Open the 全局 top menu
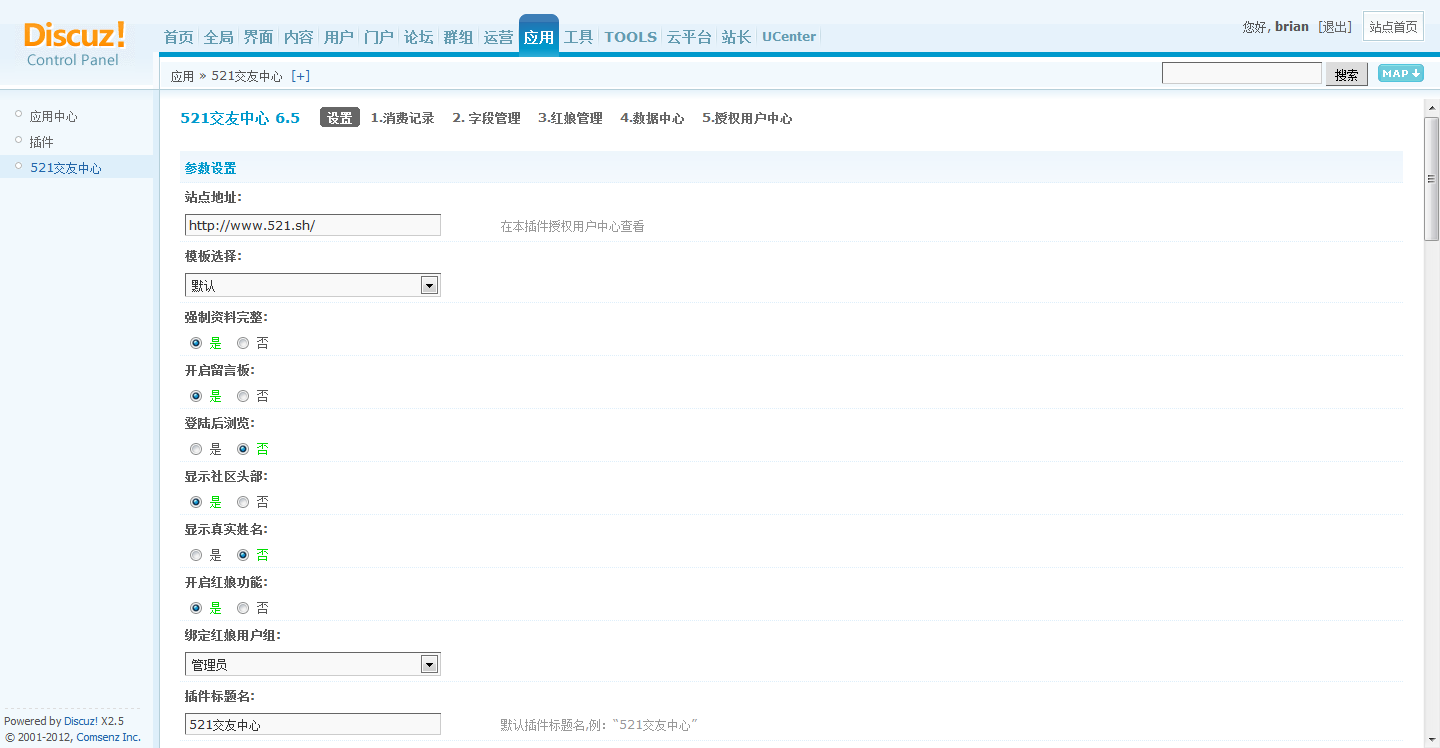1440x748 pixels. (x=219, y=37)
